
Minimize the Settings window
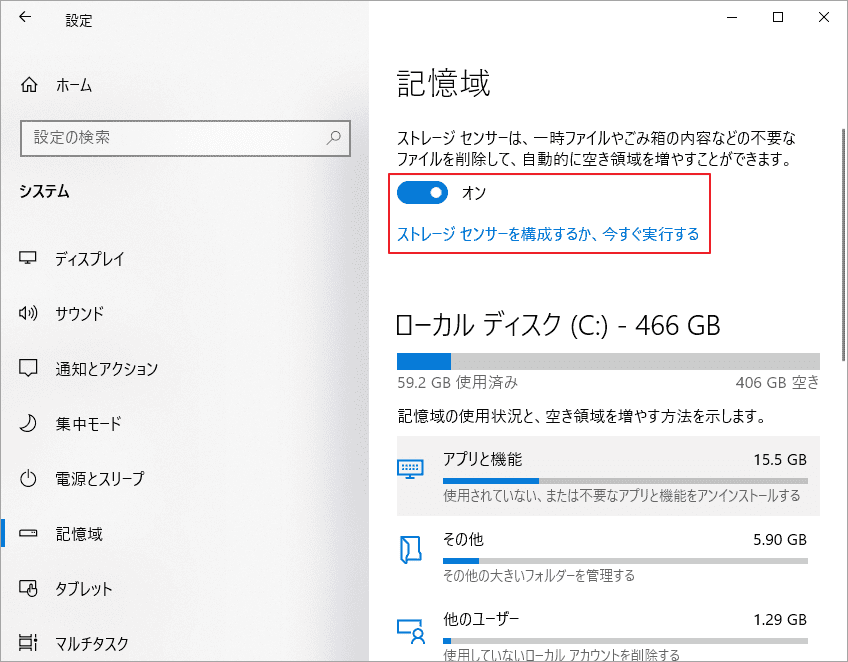click(x=732, y=17)
